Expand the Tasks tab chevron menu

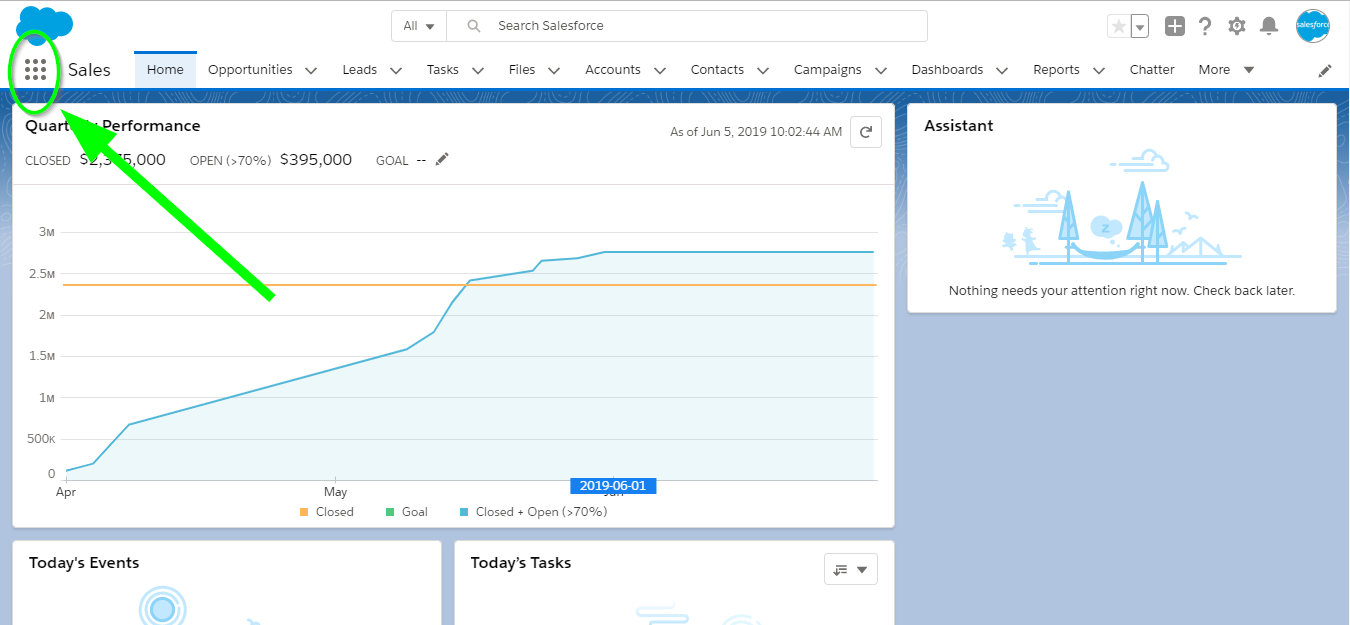[478, 70]
